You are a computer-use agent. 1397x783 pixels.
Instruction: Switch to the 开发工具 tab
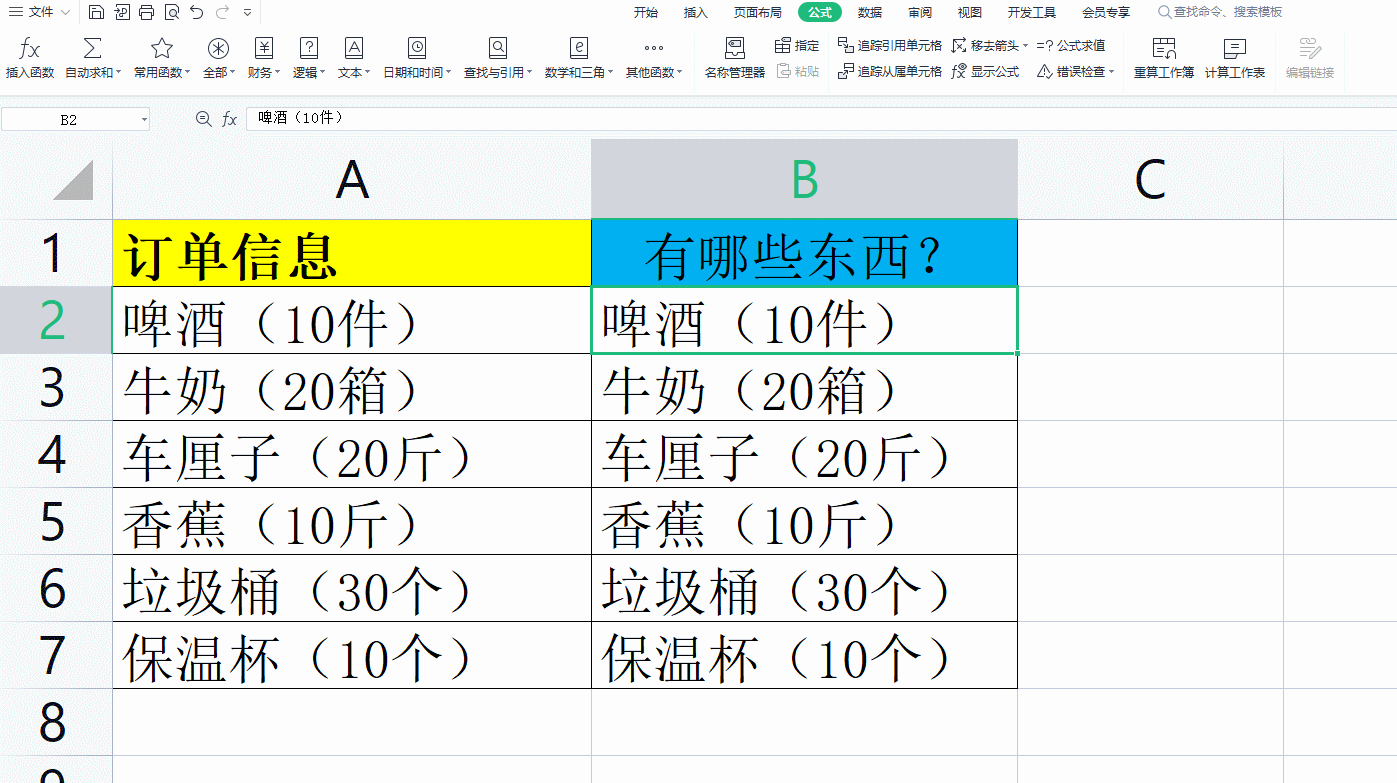coord(1031,12)
